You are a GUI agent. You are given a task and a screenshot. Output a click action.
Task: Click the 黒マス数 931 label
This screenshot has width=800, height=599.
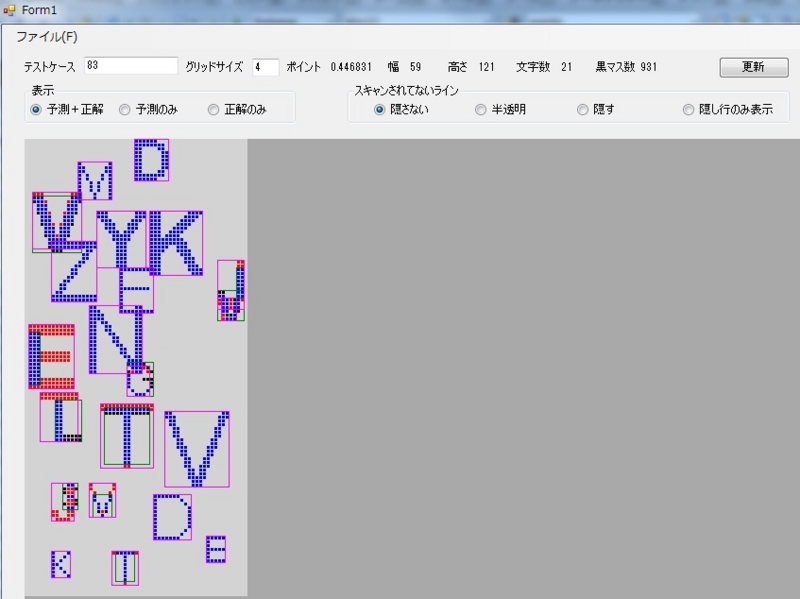tap(626, 67)
